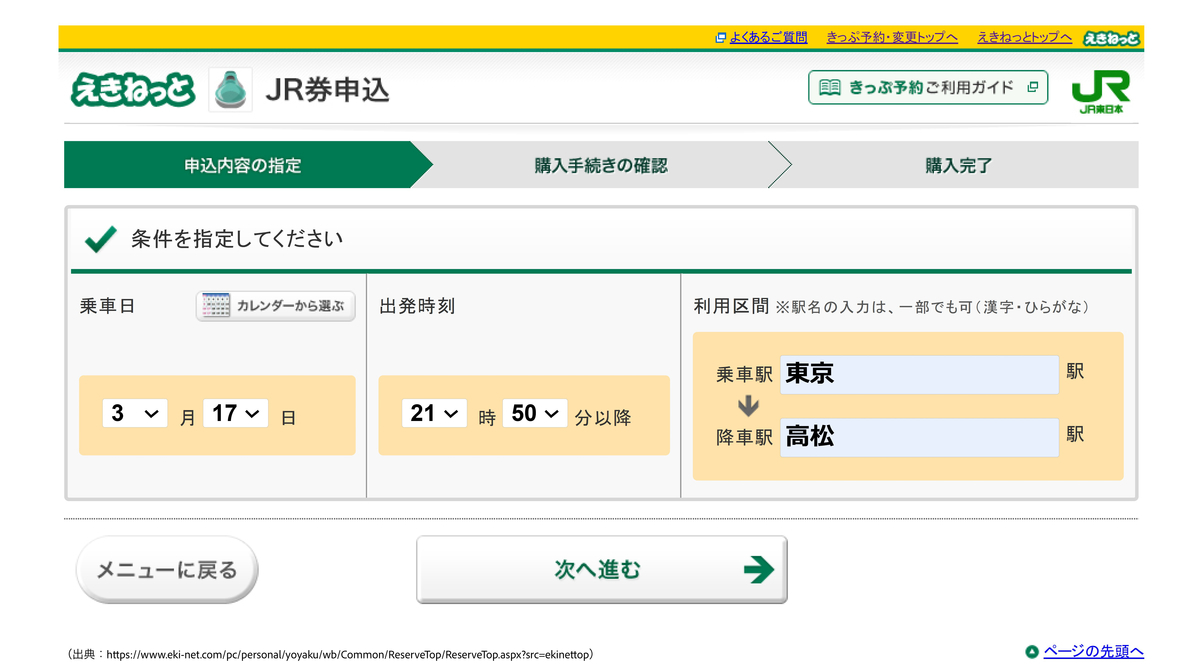Click the 乗車日 label
1200x666 pixels.
point(107,306)
